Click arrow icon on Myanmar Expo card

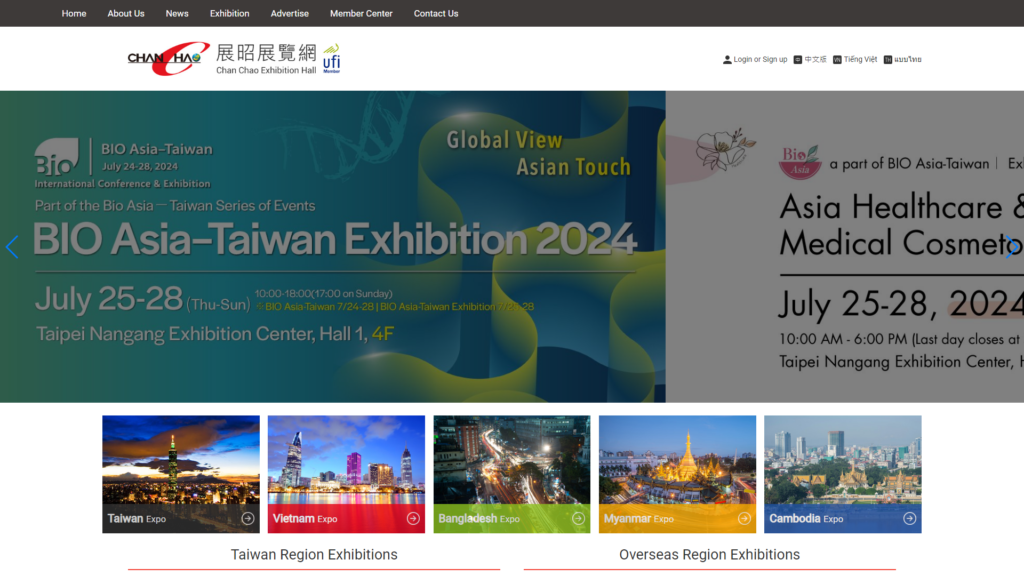click(744, 519)
